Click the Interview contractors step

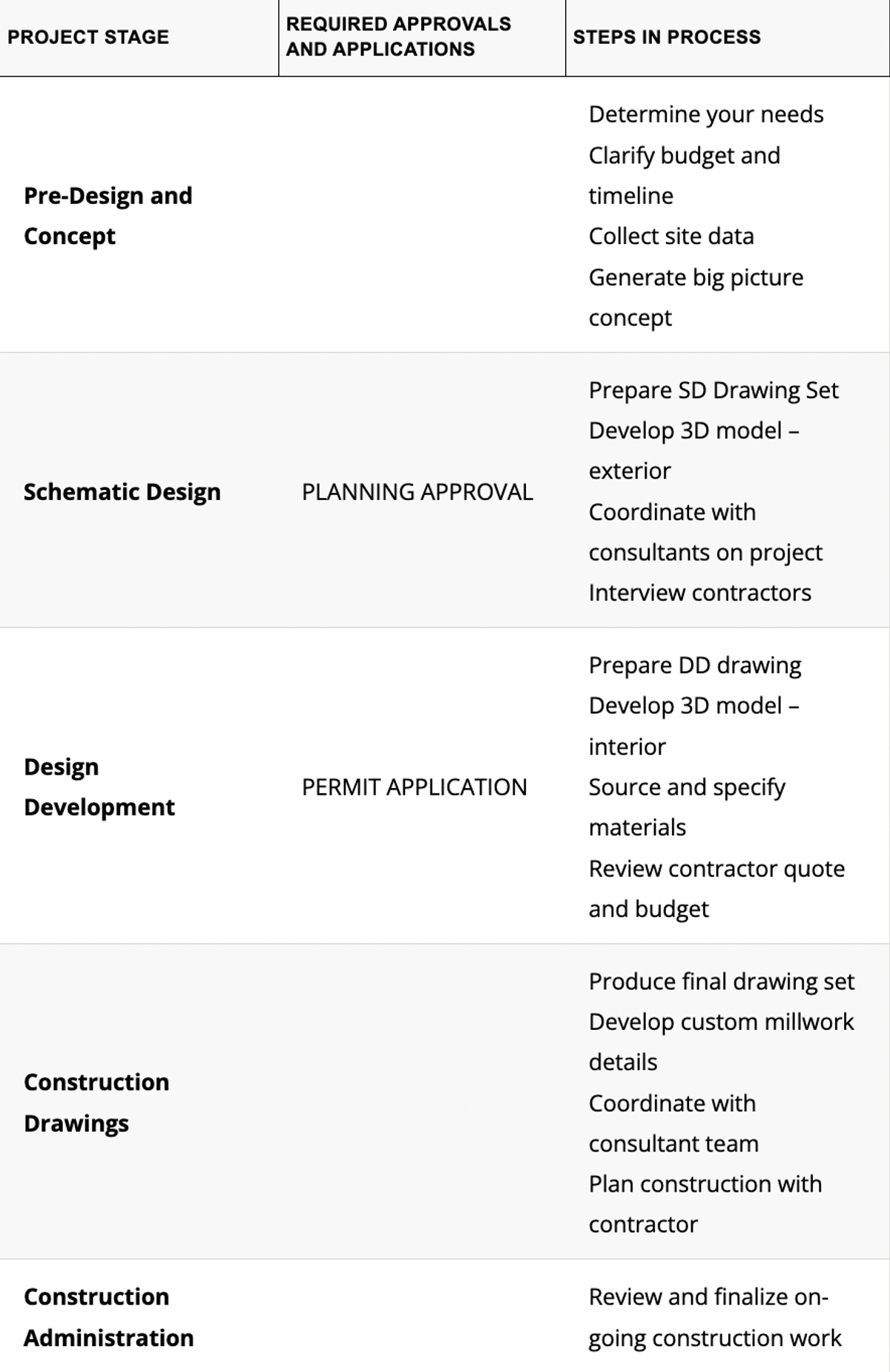(700, 593)
